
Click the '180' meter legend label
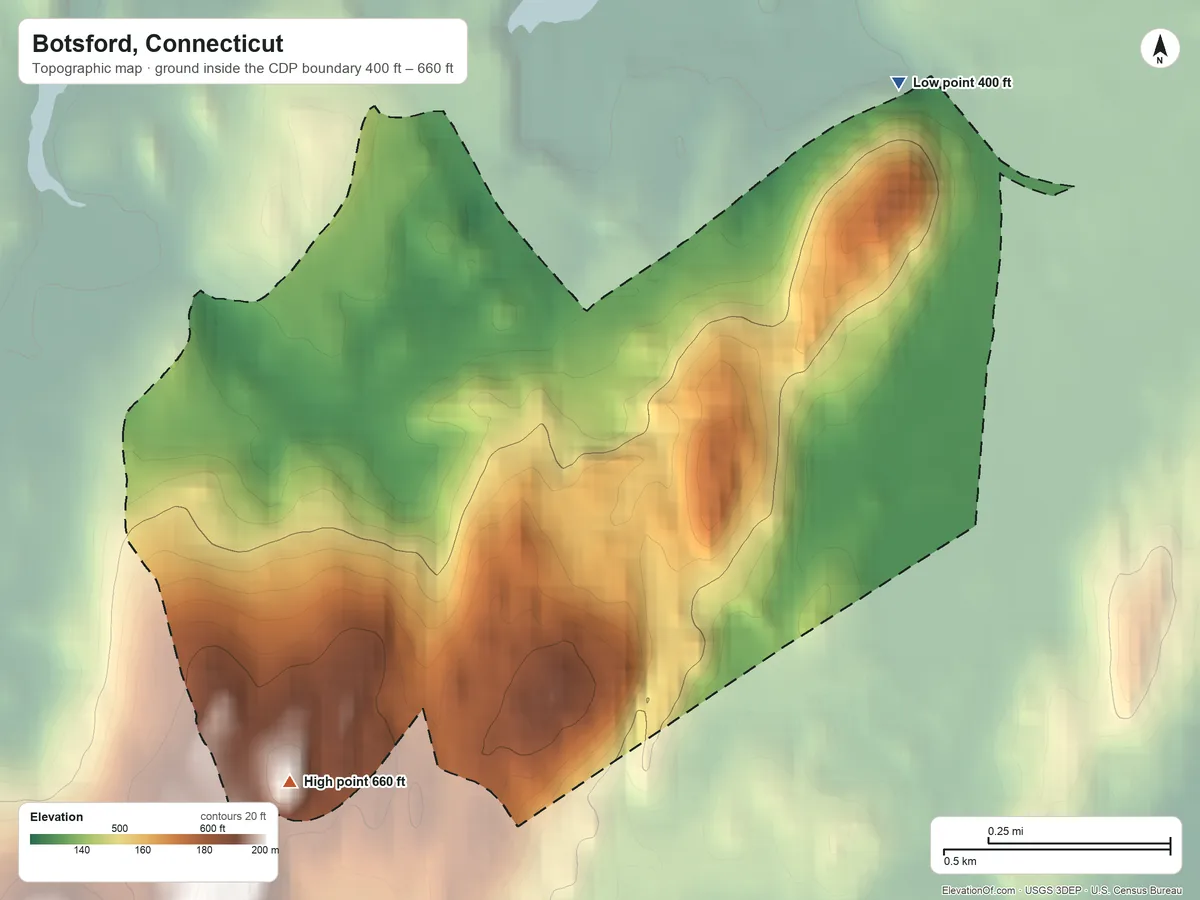204,850
